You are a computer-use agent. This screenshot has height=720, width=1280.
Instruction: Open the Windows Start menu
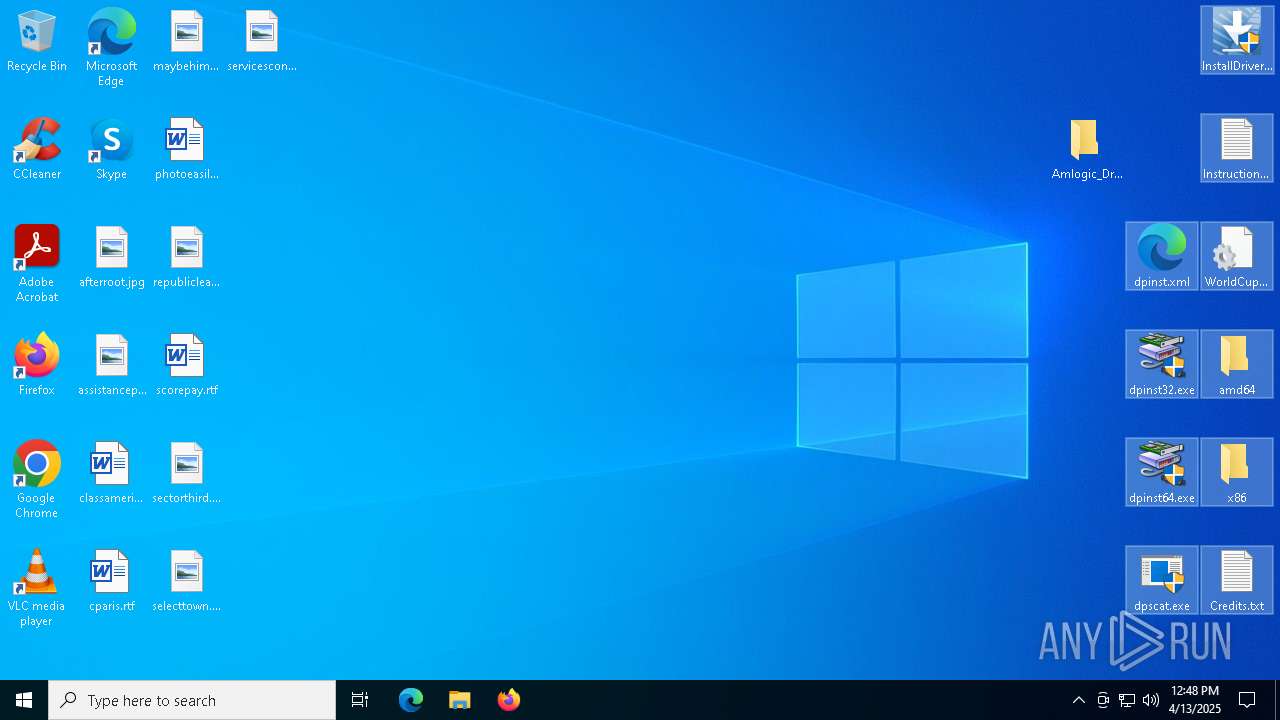24,700
